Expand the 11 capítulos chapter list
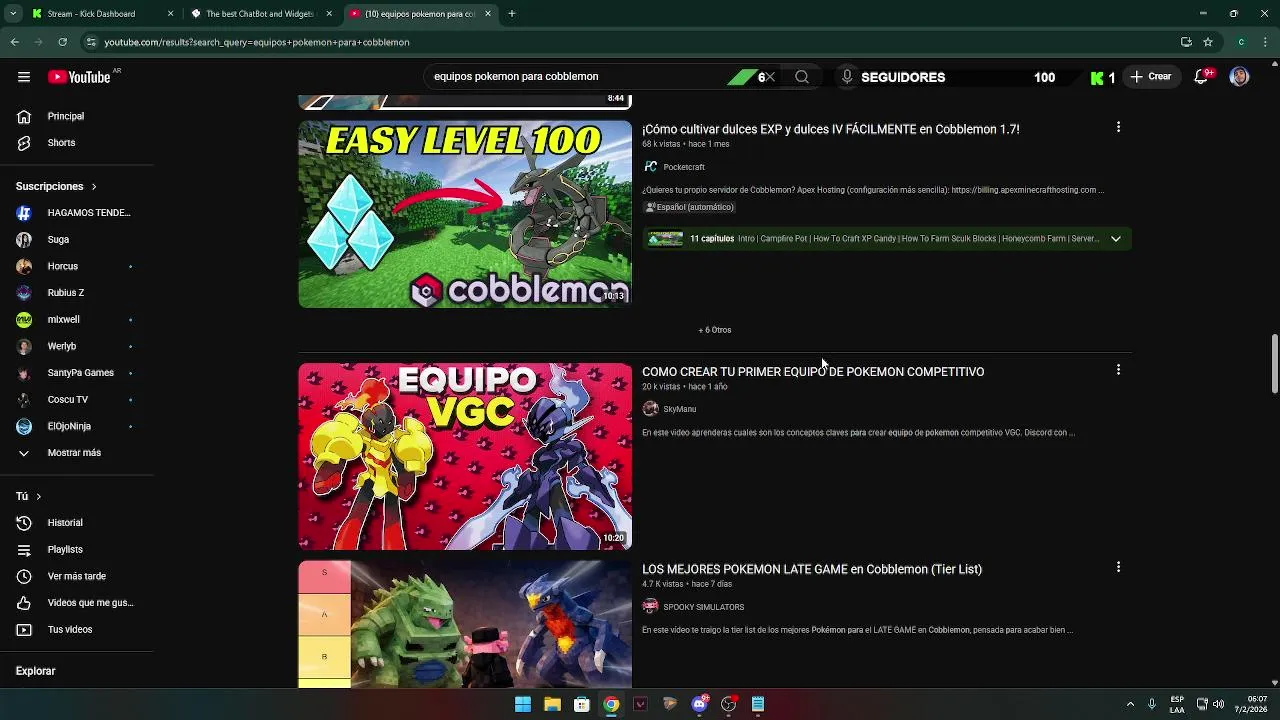1280x720 pixels. [x=1115, y=239]
